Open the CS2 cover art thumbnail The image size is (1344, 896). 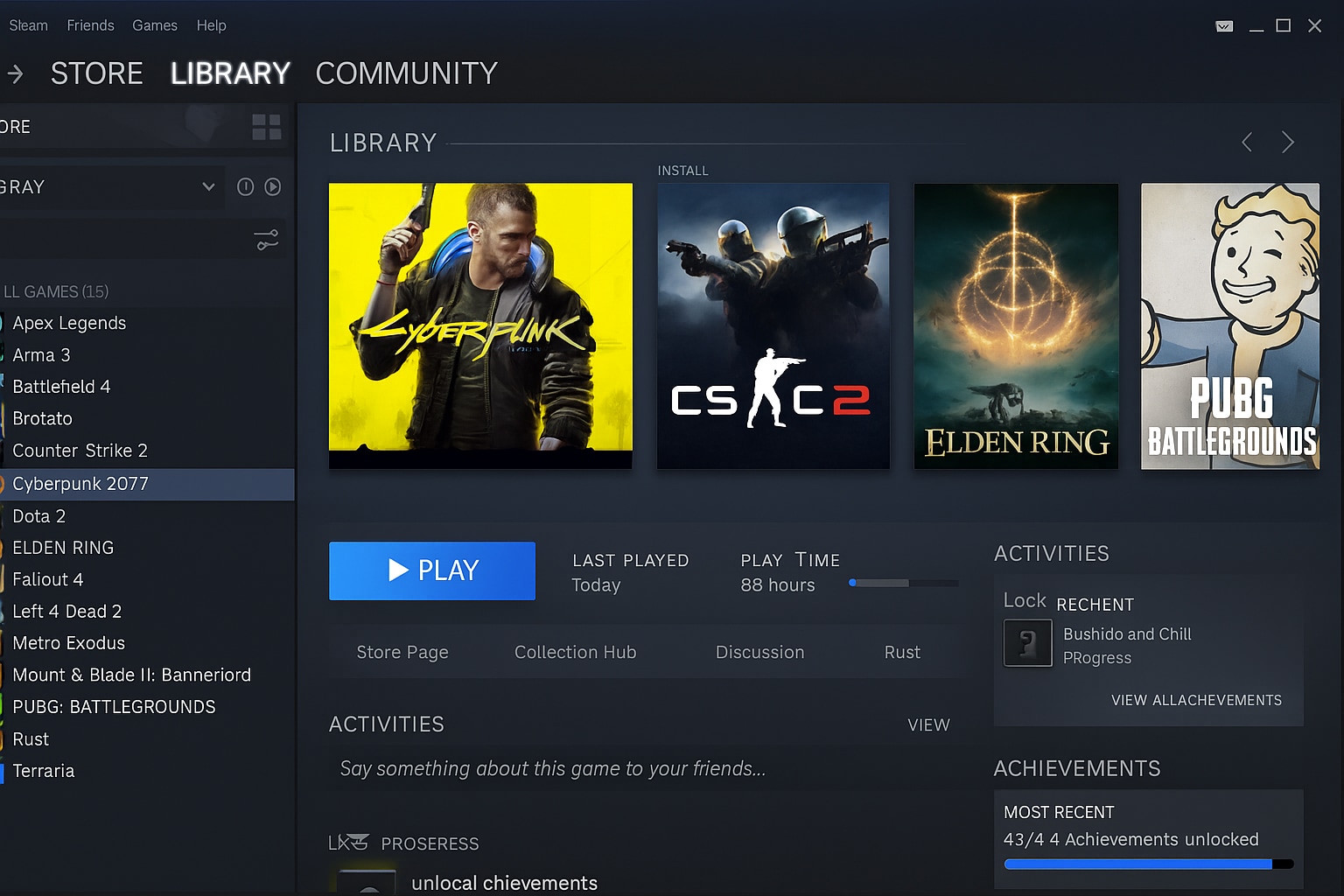tap(773, 325)
